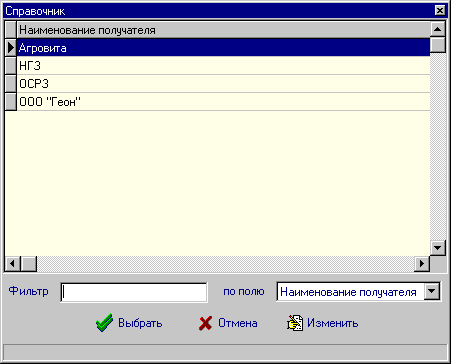
Task: Click the vertical scrollbar thumb
Action: click(x=438, y=45)
